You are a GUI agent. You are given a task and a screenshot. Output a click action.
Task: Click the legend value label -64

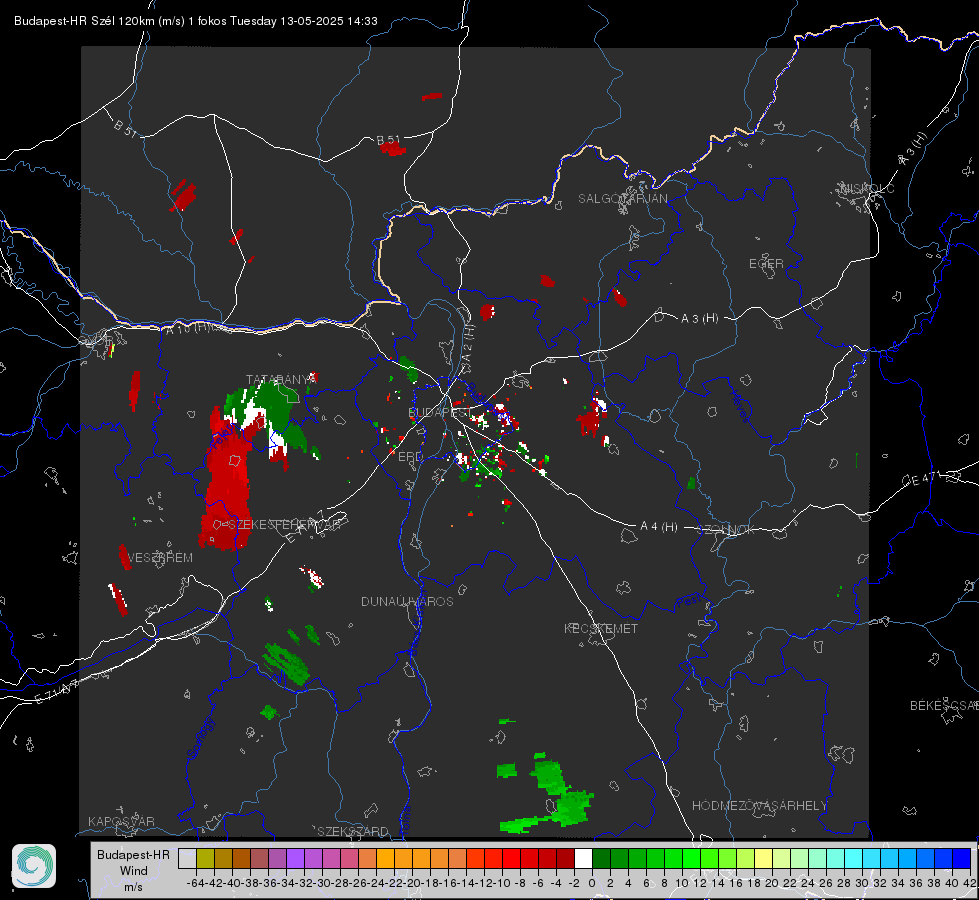(x=195, y=883)
